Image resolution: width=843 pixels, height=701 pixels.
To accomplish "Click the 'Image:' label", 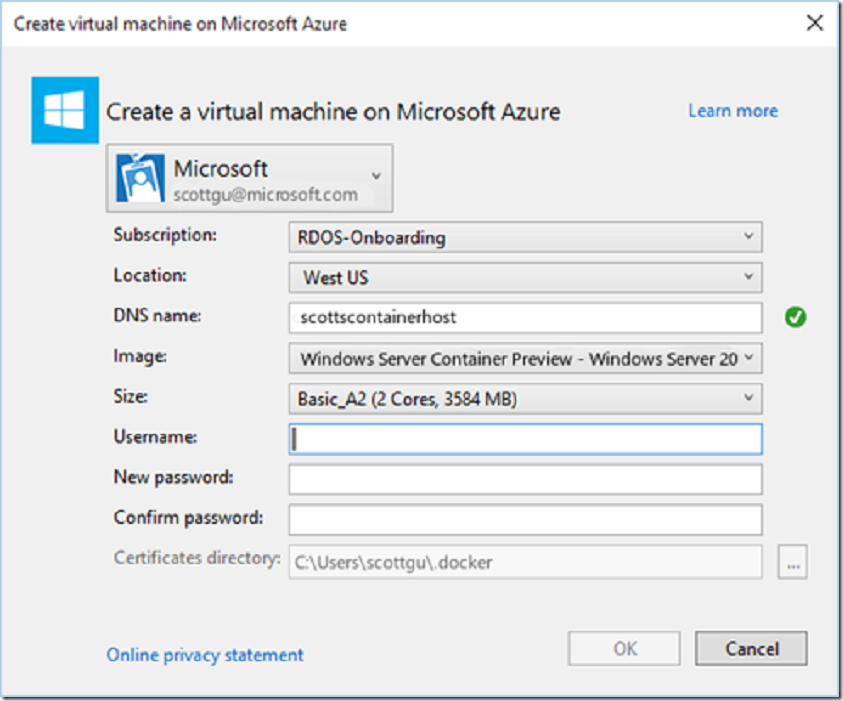I will tap(140, 356).
